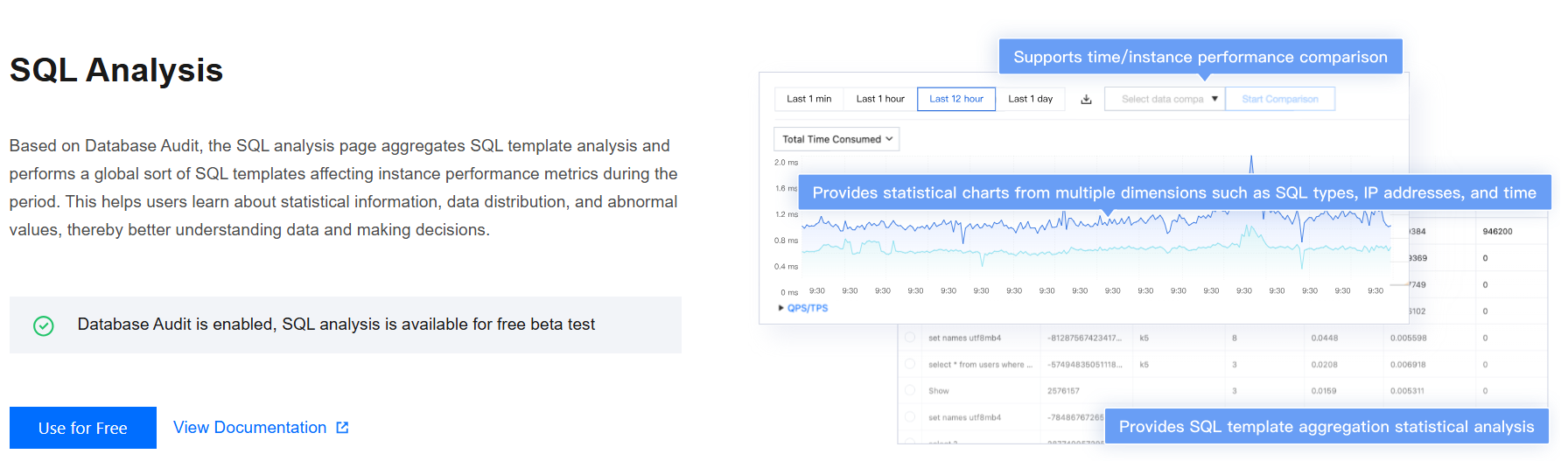Click the 'Use for Free' button
The image size is (1568, 461).
click(83, 428)
